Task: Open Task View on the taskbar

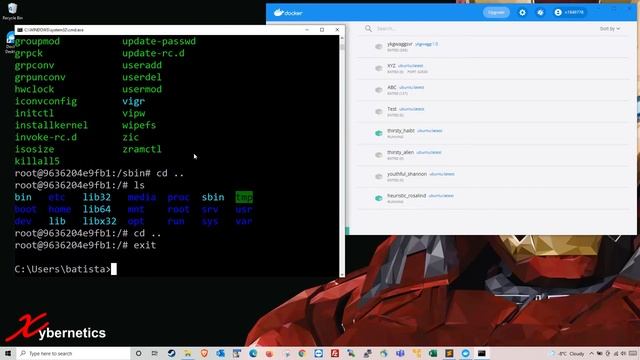Action: (x=155, y=353)
